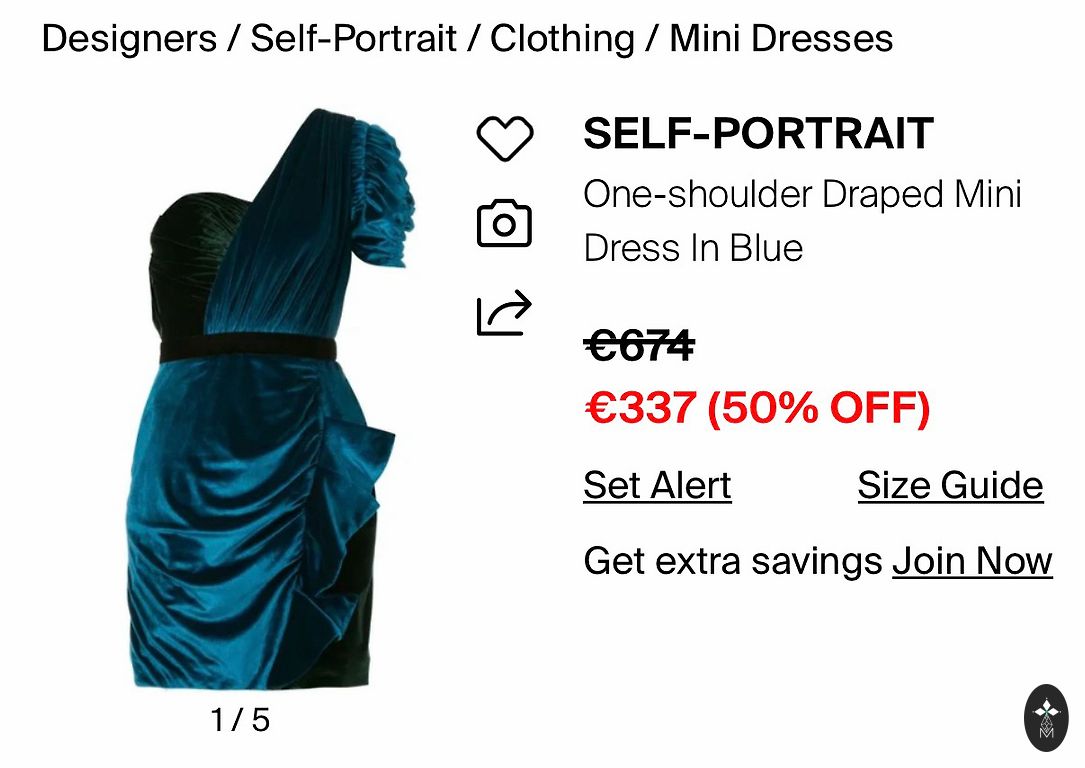
Task: Open Self-Portrait breadcrumb link
Action: click(353, 38)
